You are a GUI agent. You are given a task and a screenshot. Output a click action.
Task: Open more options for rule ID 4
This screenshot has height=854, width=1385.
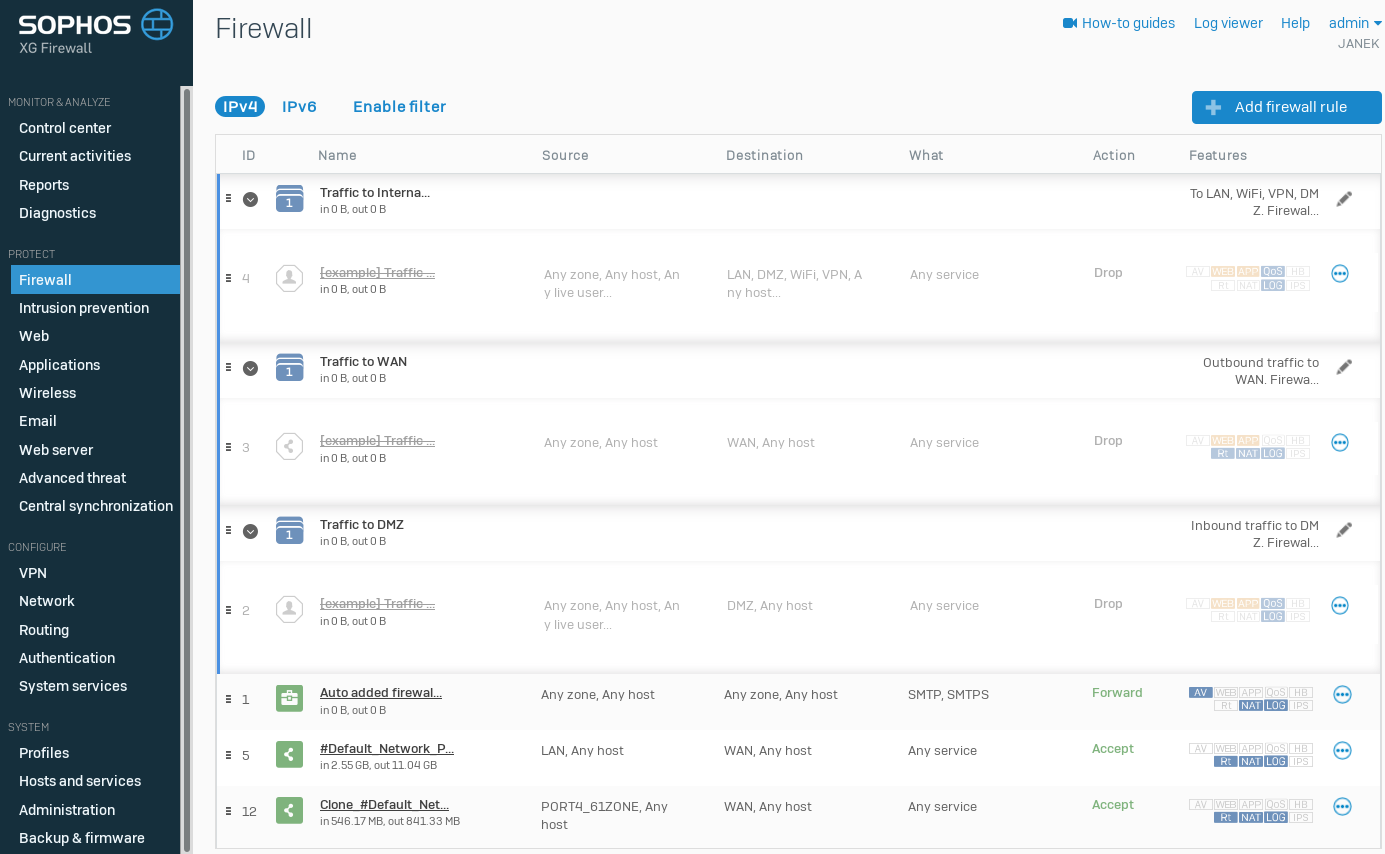(1340, 274)
